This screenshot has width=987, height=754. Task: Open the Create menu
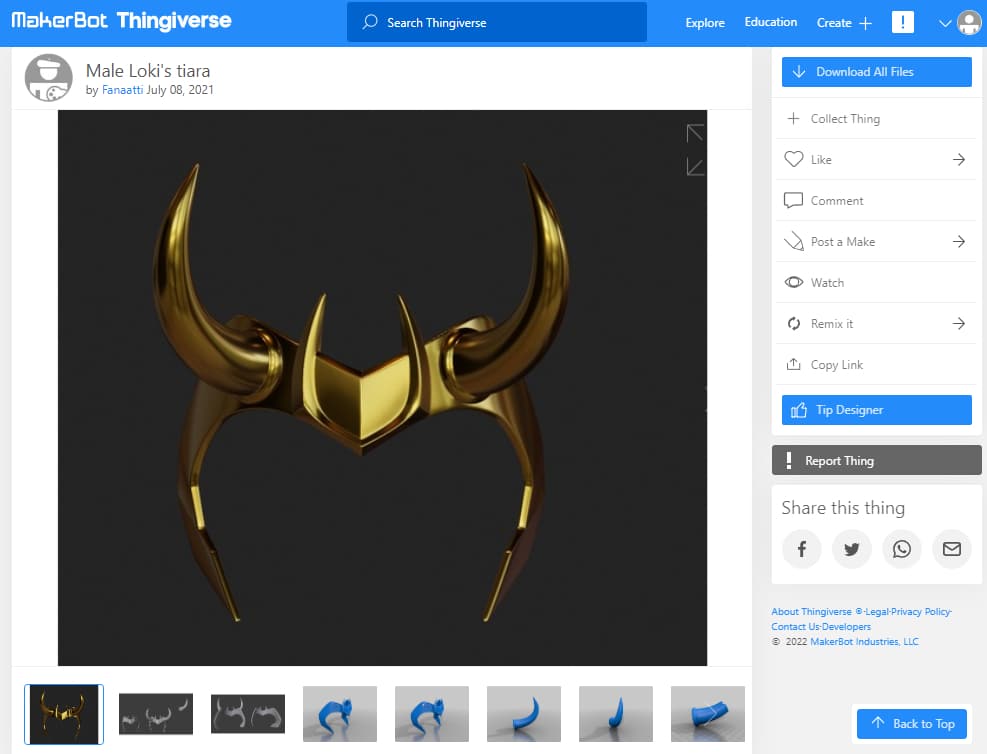click(x=834, y=23)
